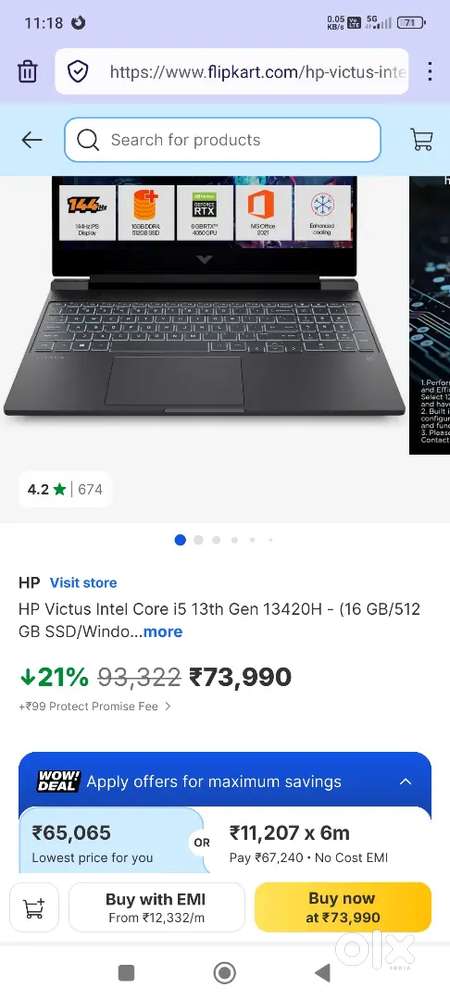Screen dimensions: 450x1000
Task: Click the Buy with EMI button
Action: tap(156, 907)
